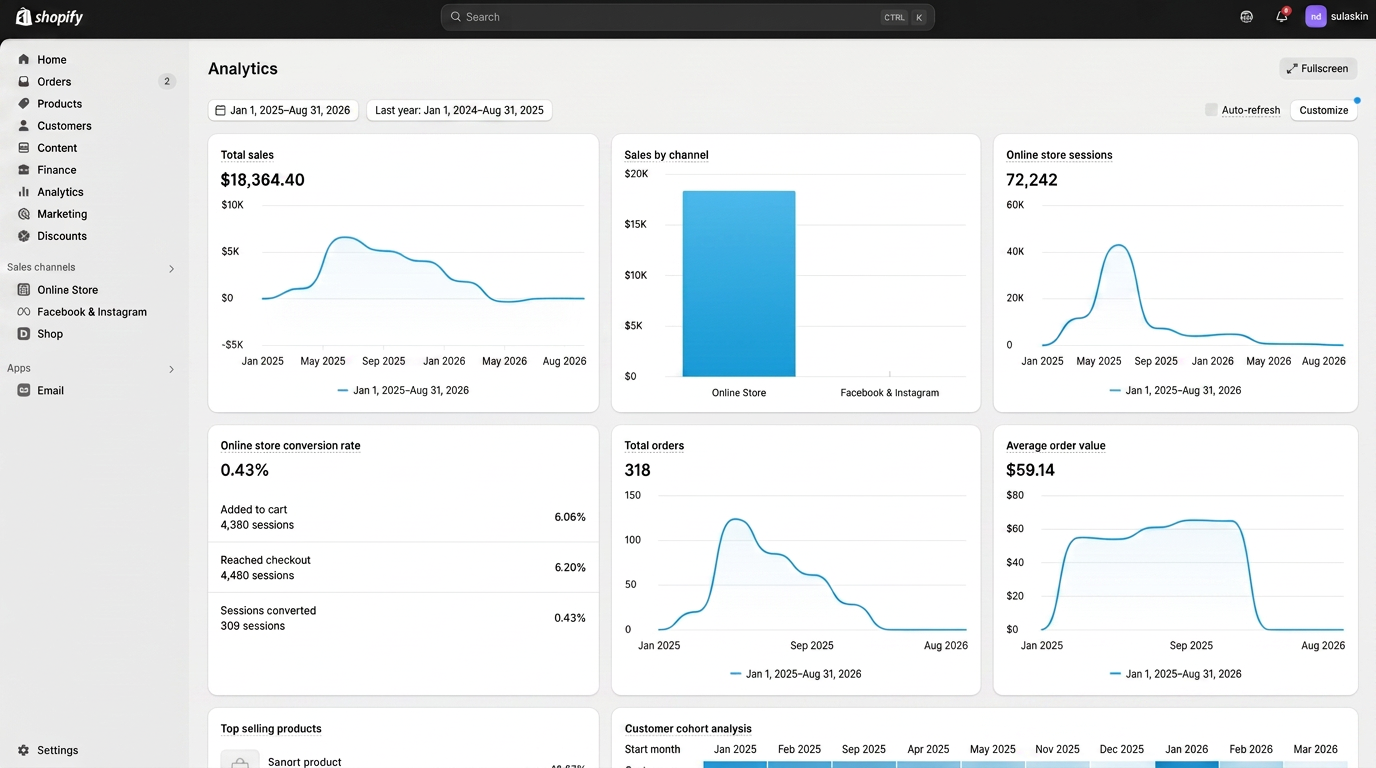Click the Discounts badge icon

click(24, 236)
